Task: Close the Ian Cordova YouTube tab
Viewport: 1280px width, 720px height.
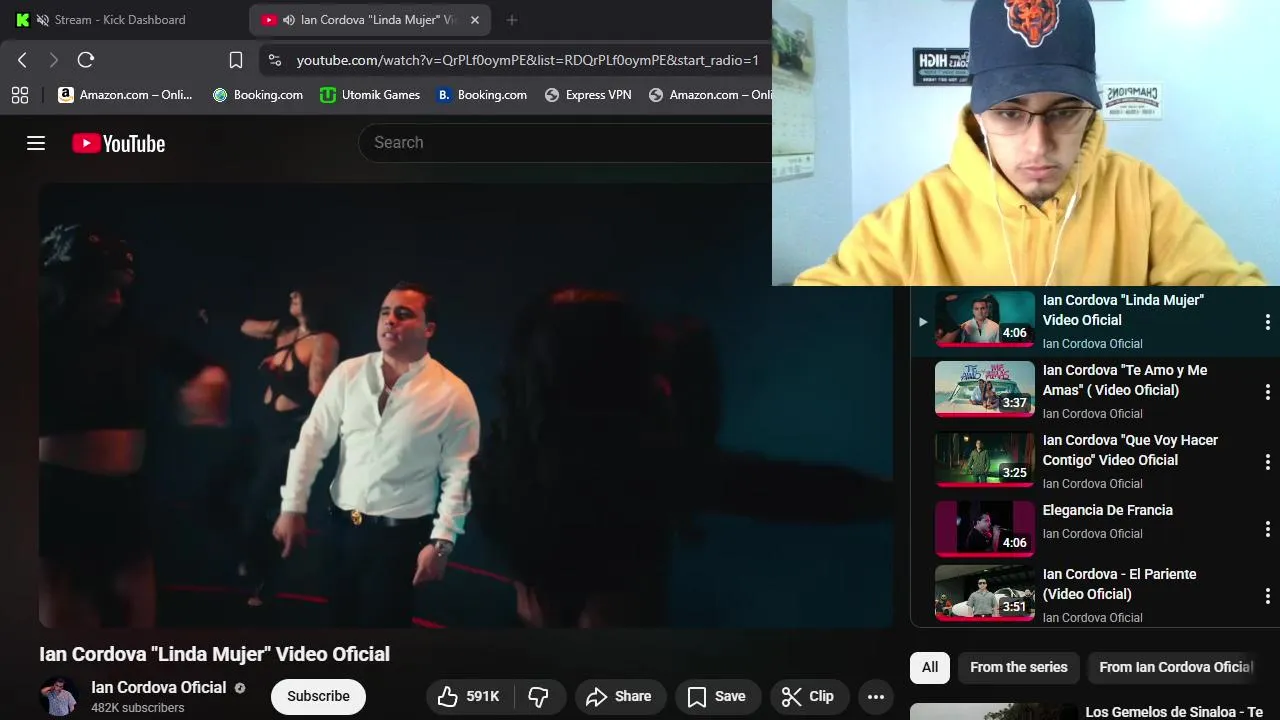Action: tap(475, 20)
